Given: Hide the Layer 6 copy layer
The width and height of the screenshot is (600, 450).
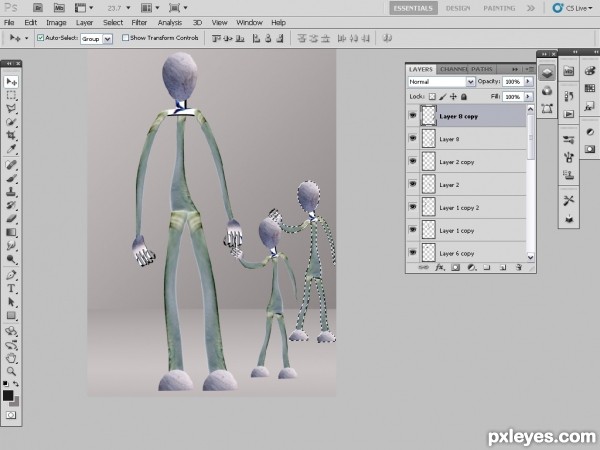Looking at the screenshot, I should pyautogui.click(x=412, y=253).
